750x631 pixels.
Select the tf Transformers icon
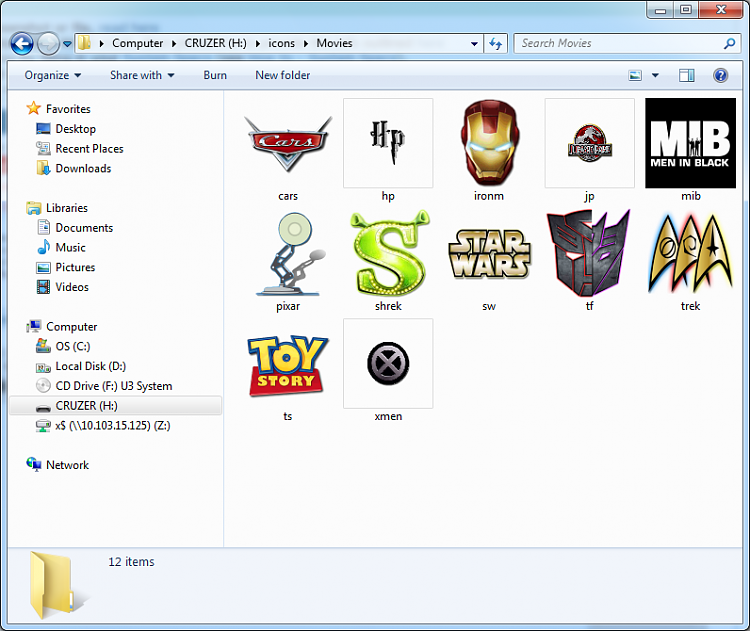[589, 254]
